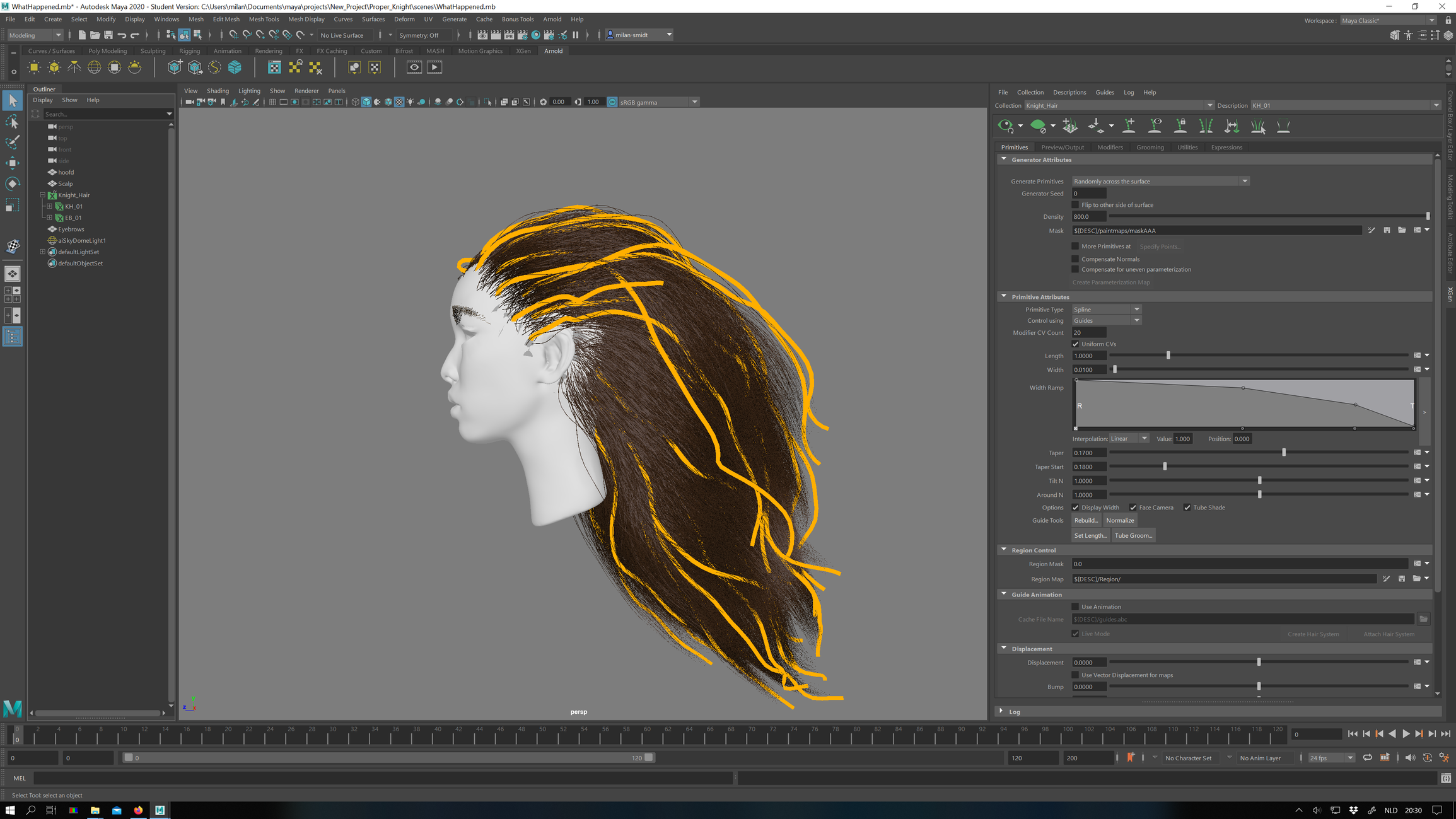Click the XGen preview eye icon
This screenshot has width=1456, height=819.
click(x=1006, y=126)
